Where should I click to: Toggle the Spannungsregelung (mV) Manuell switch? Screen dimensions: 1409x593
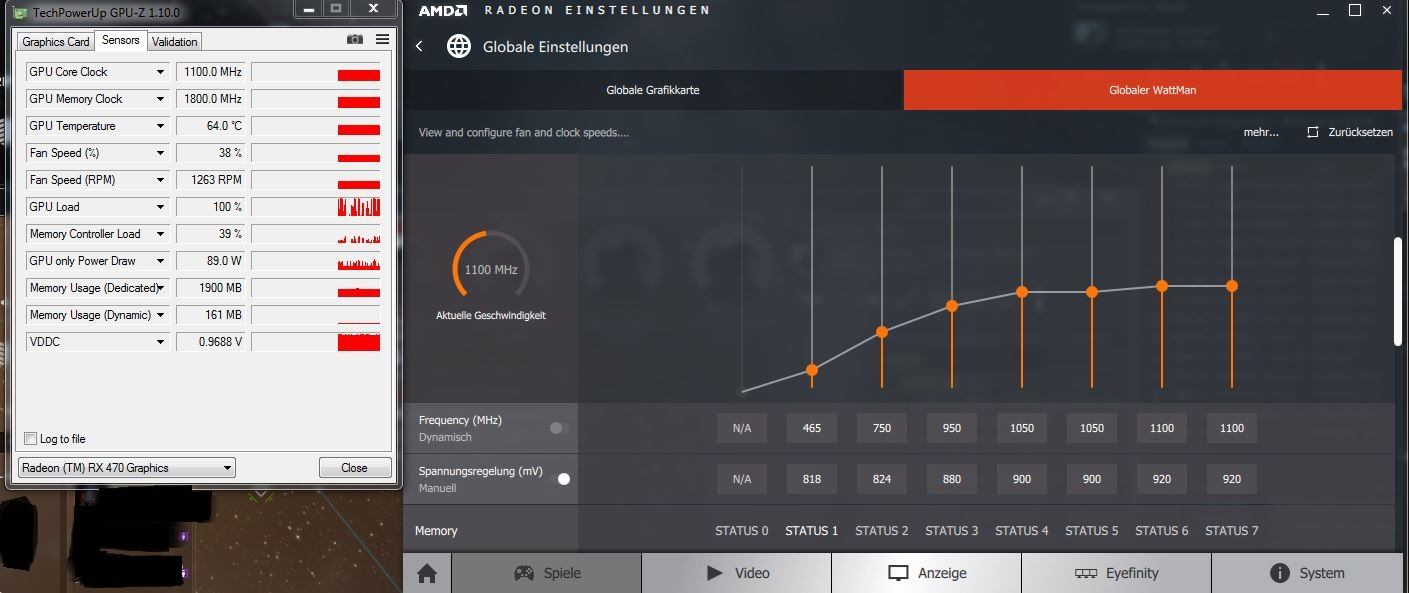pos(559,479)
